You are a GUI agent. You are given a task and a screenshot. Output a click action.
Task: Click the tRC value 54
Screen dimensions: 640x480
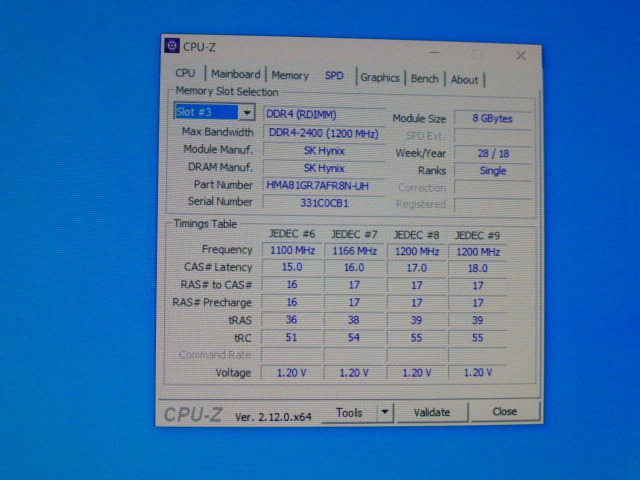point(354,338)
